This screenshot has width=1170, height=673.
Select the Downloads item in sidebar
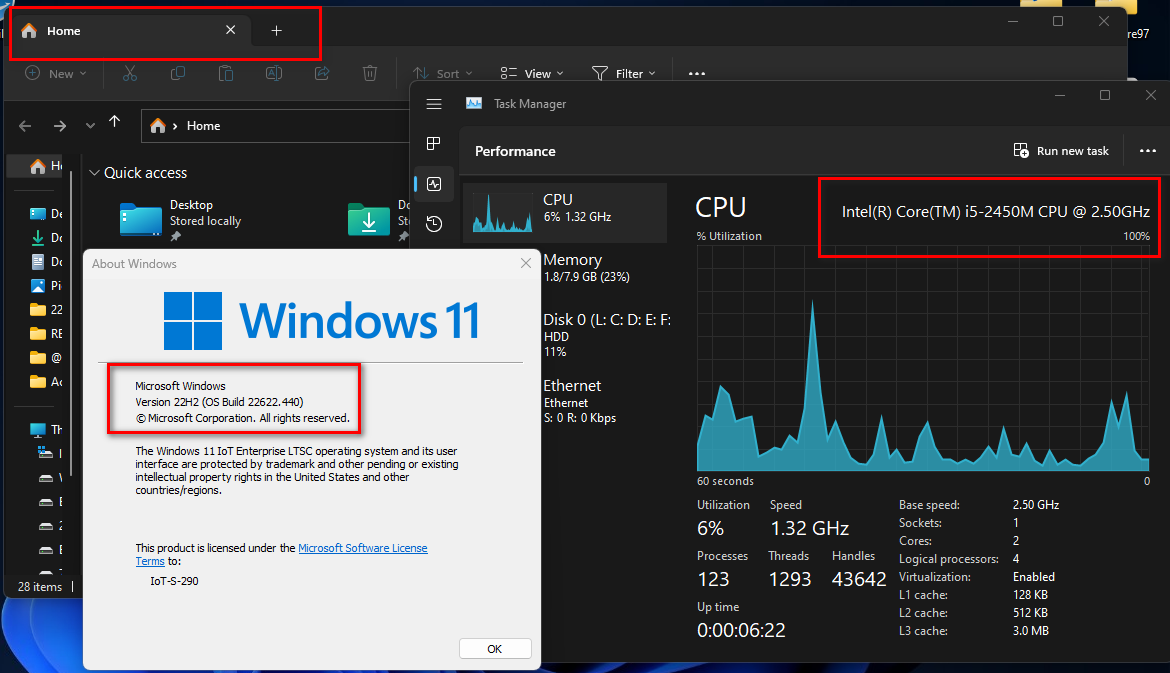(x=45, y=238)
